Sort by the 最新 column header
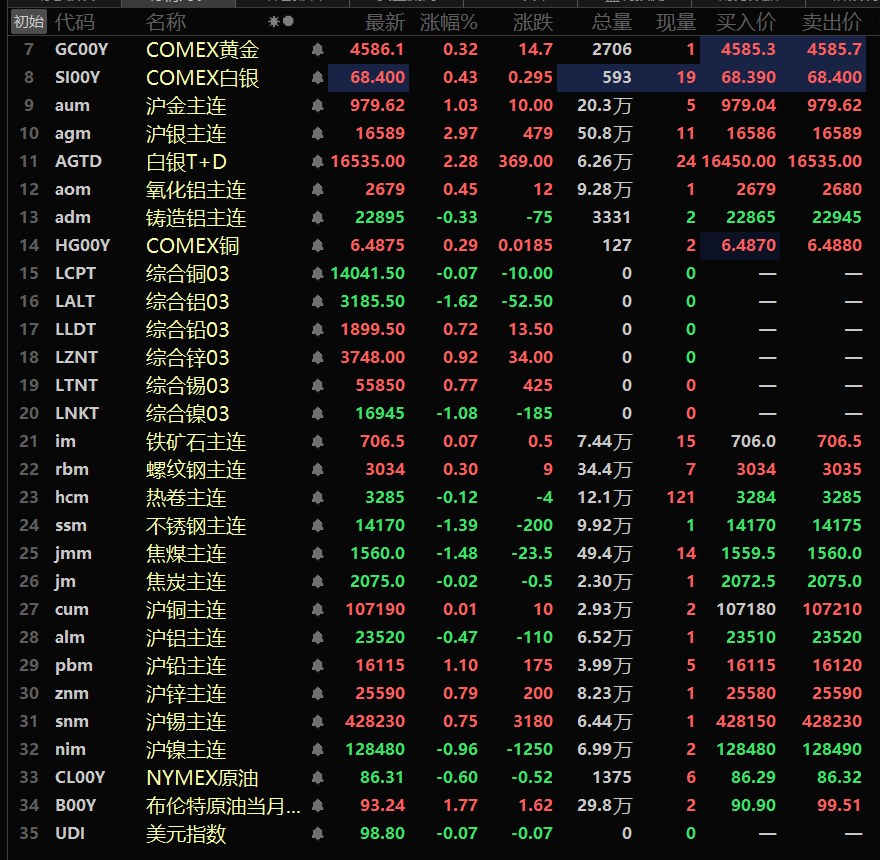The width and height of the screenshot is (880, 860). pyautogui.click(x=385, y=22)
